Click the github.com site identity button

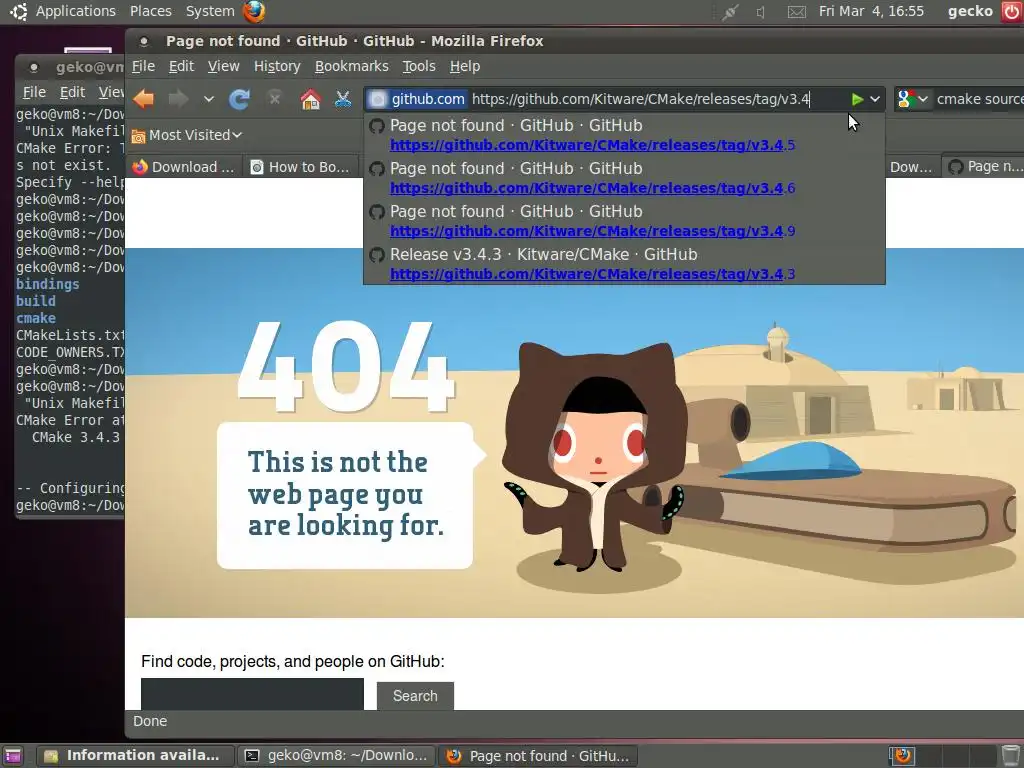tap(417, 99)
